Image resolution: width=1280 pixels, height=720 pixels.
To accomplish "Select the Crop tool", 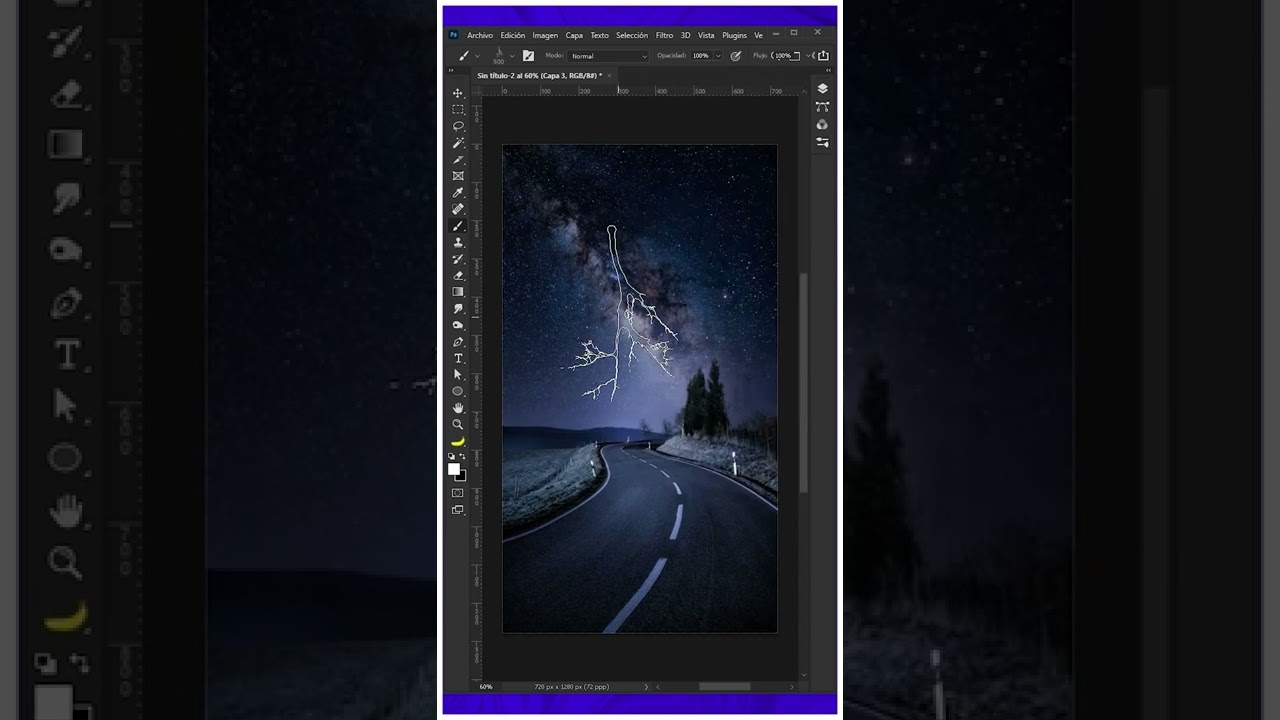I will coord(458,160).
